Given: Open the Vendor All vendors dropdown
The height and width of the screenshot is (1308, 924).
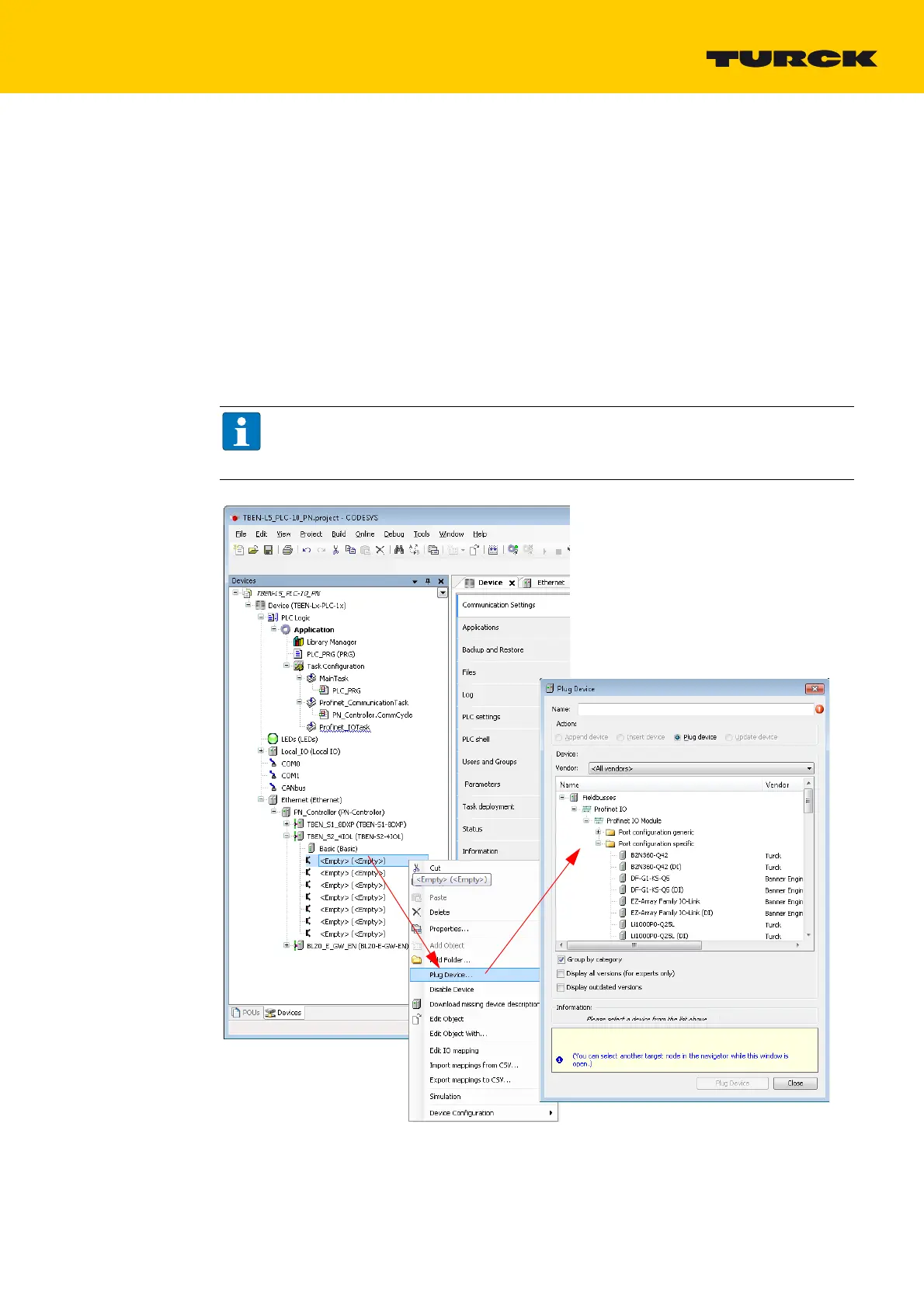Looking at the screenshot, I should coord(701,768).
